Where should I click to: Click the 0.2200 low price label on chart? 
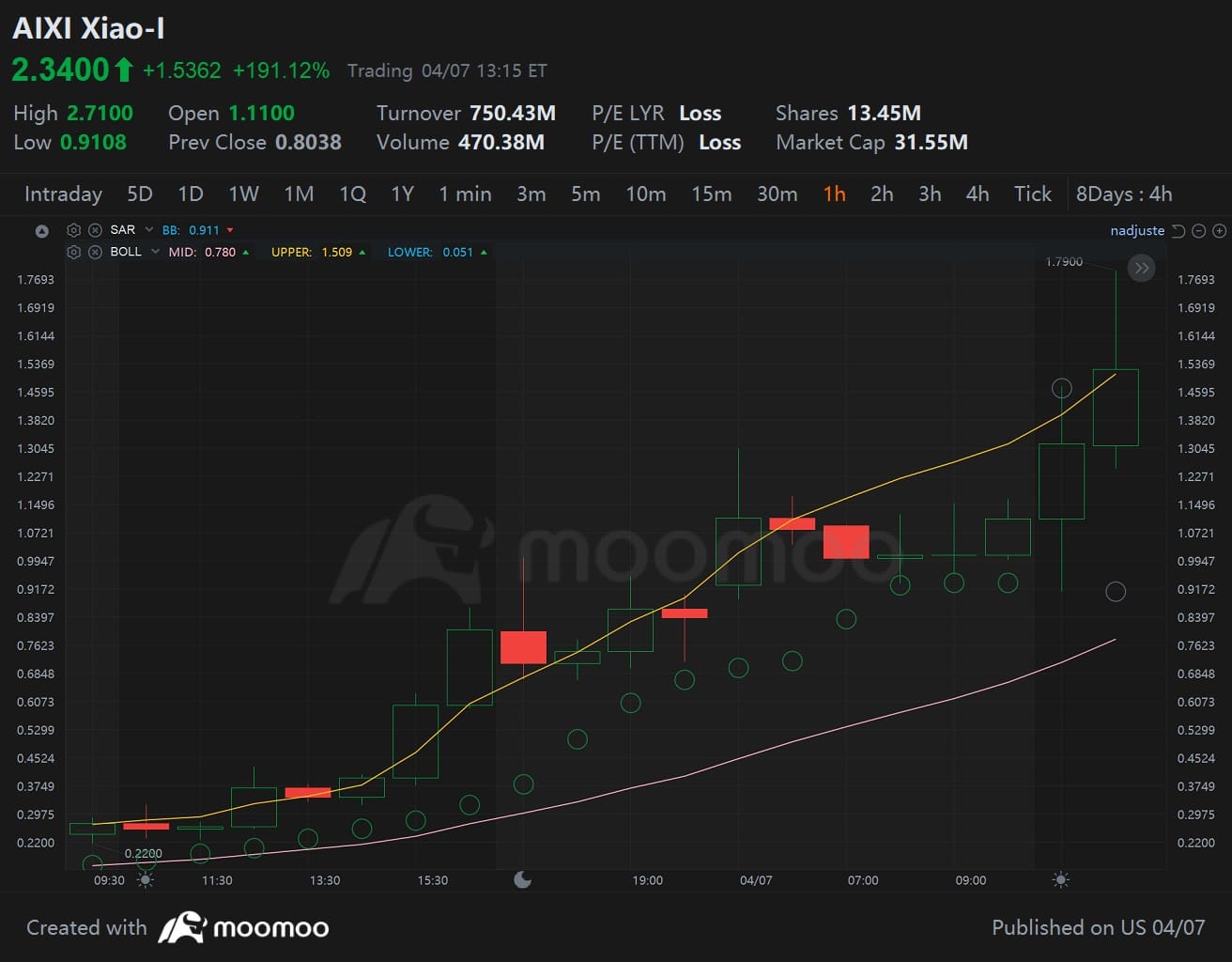click(144, 853)
